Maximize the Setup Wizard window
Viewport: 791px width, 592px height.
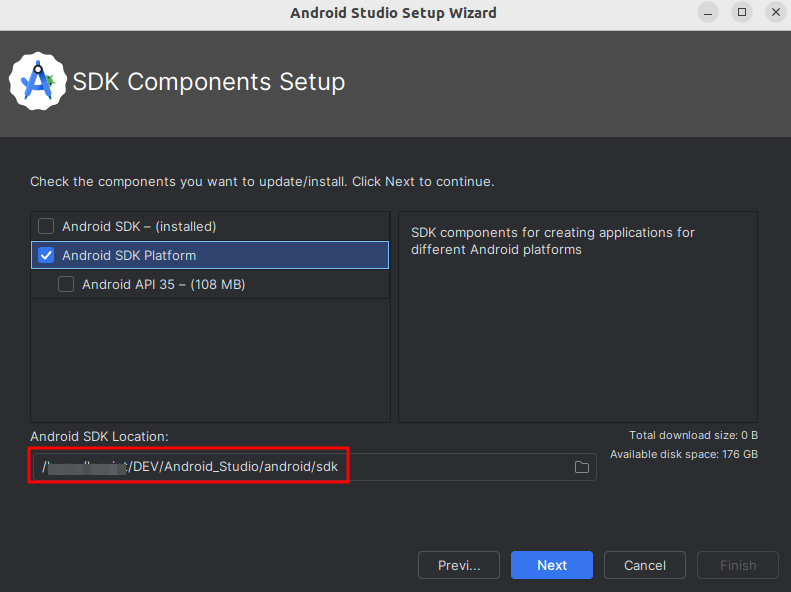pos(742,13)
